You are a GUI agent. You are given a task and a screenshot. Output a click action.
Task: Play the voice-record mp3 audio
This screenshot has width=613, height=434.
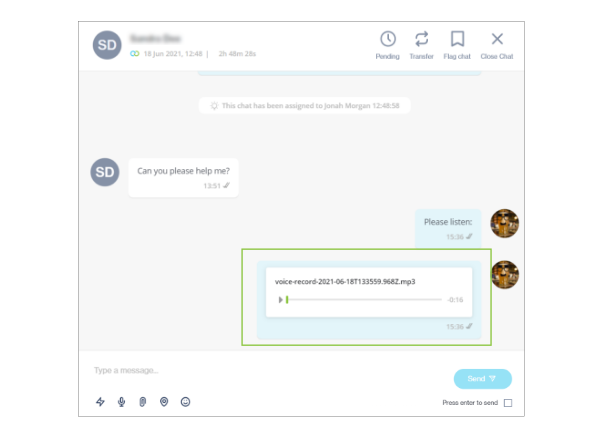click(x=280, y=300)
